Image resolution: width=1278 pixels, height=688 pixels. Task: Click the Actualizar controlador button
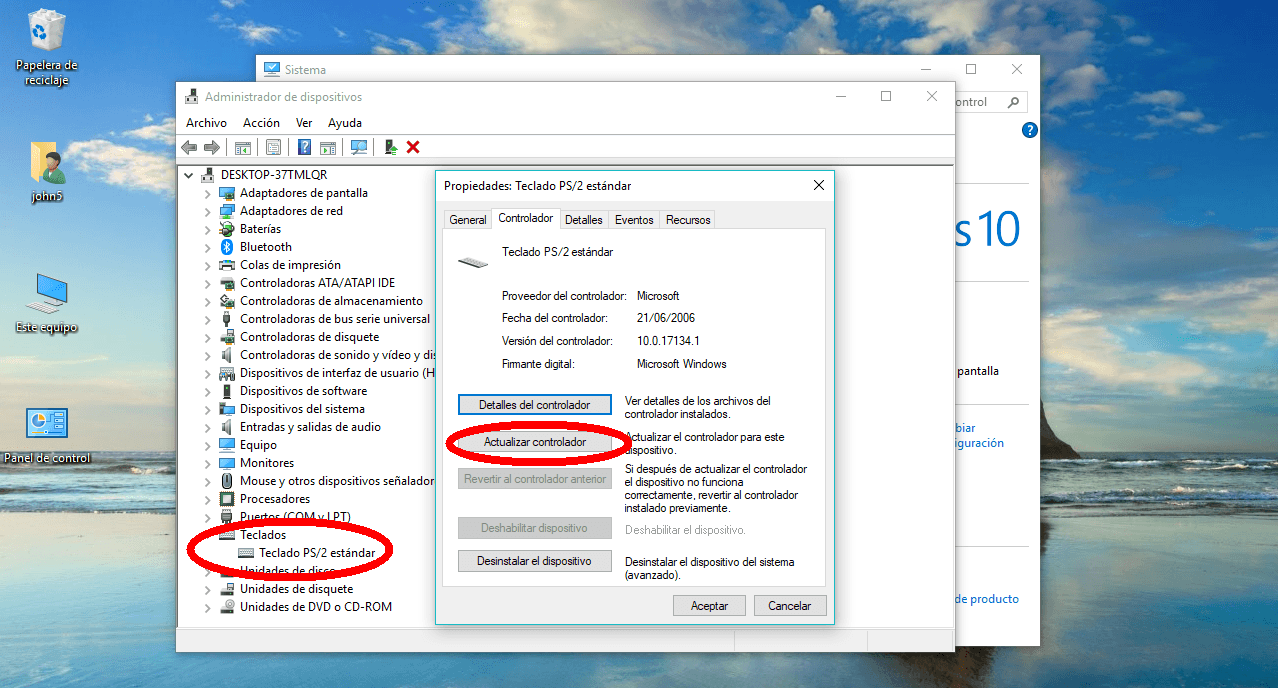click(x=534, y=441)
